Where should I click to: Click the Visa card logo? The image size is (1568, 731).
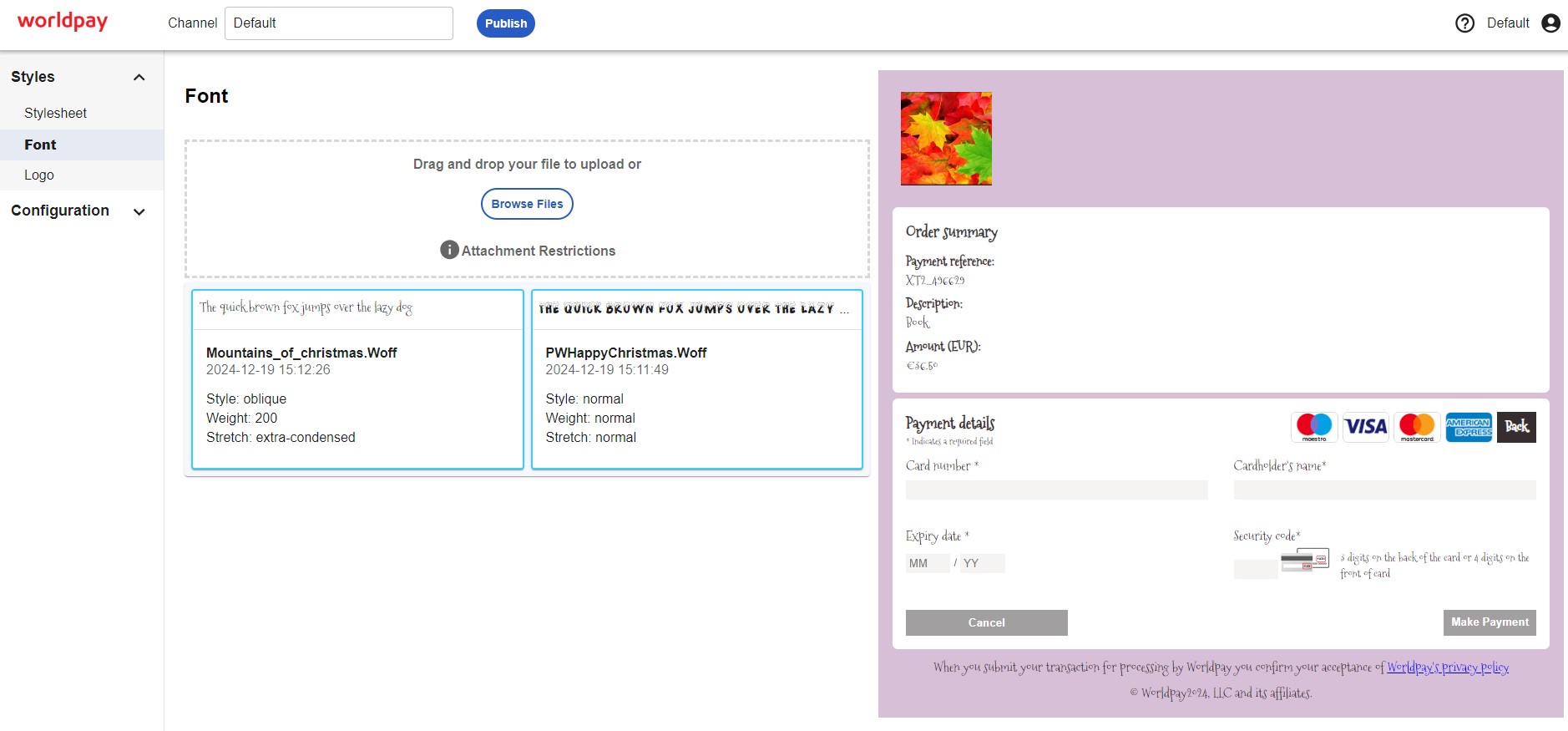(x=1365, y=427)
